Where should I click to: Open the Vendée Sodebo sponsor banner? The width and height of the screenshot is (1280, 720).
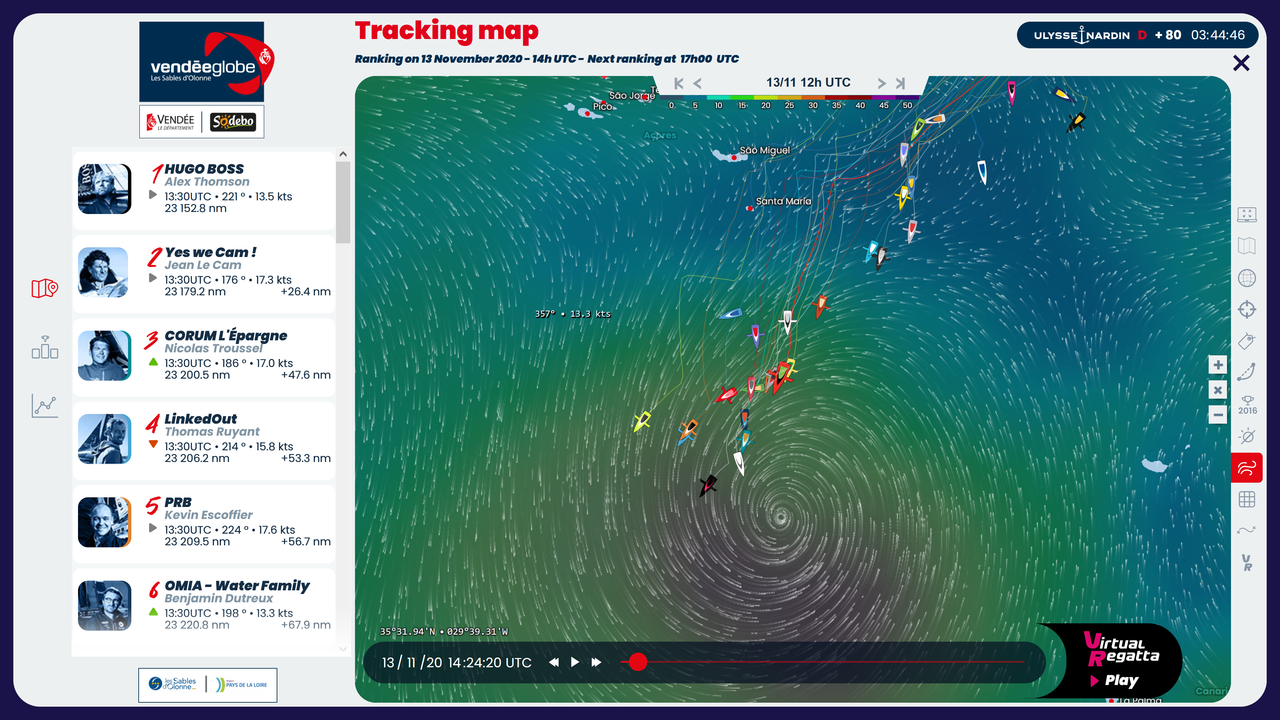(x=202, y=122)
